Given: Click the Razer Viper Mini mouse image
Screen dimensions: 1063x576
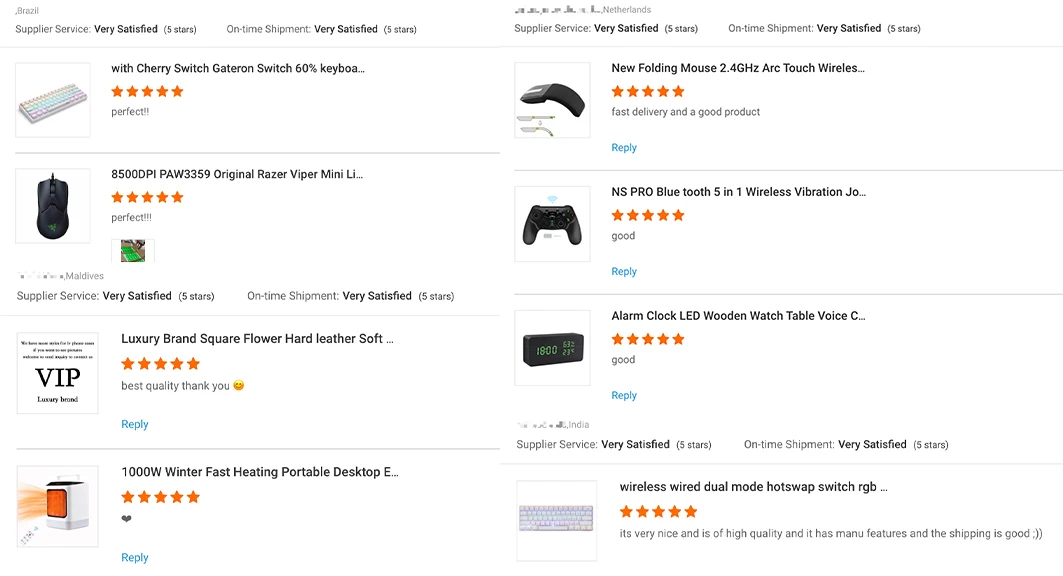Looking at the screenshot, I should pos(53,205).
